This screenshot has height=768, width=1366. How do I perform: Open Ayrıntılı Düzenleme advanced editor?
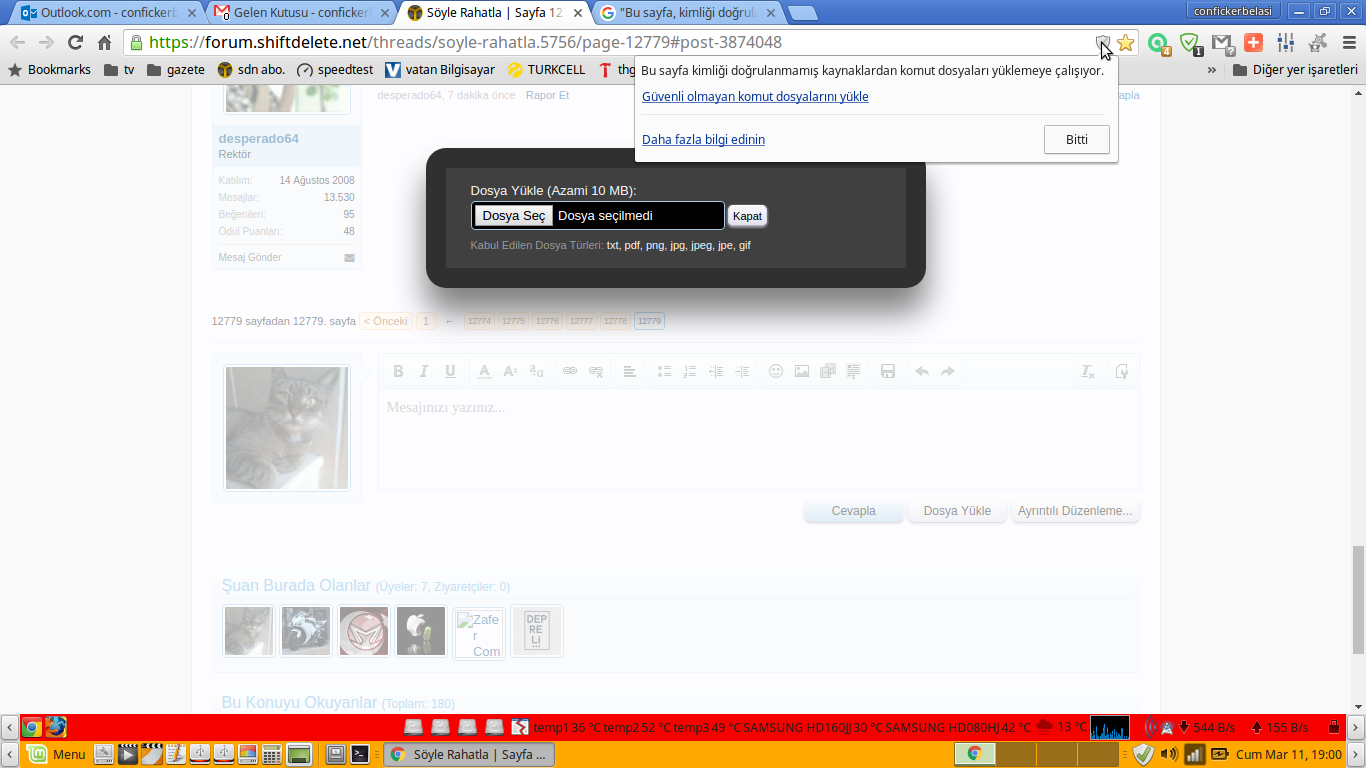click(x=1075, y=511)
